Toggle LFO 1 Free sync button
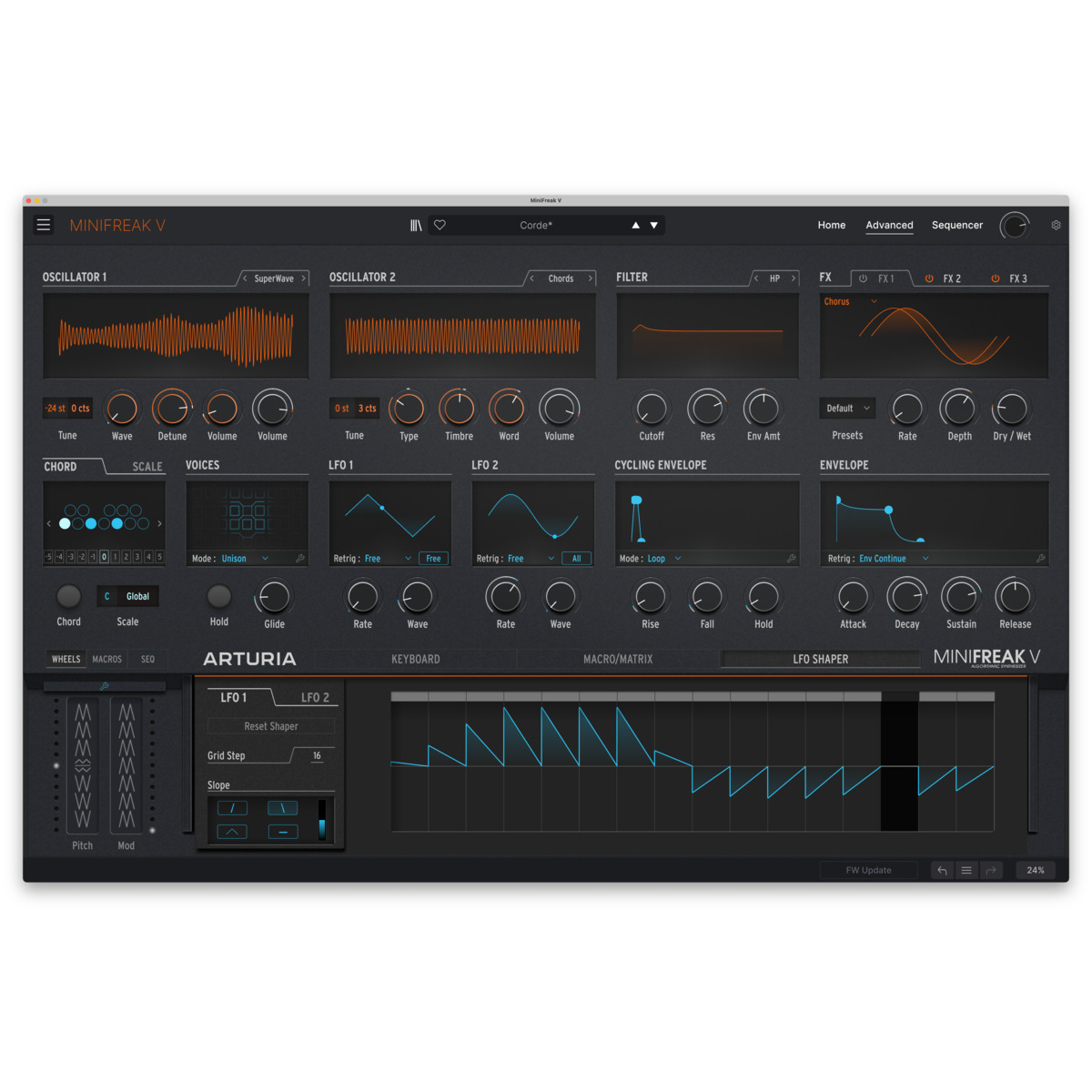 point(433,559)
